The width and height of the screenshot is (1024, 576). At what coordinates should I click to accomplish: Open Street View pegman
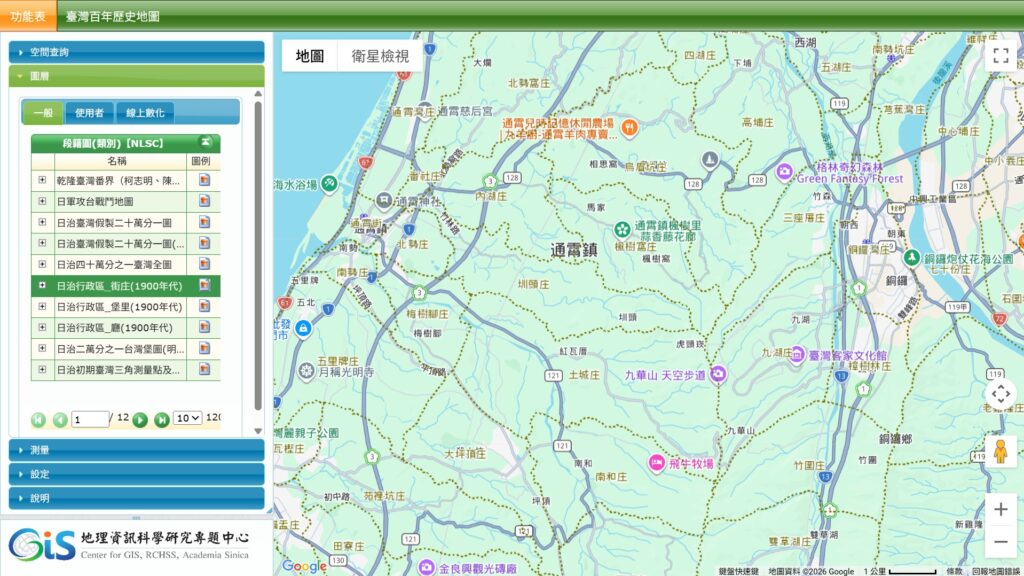(1000, 451)
